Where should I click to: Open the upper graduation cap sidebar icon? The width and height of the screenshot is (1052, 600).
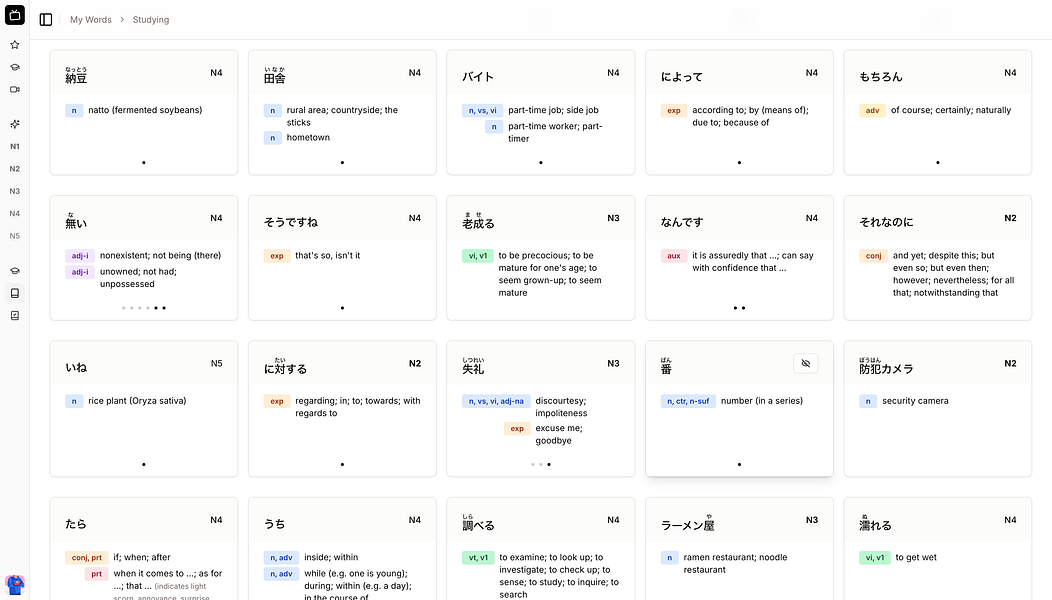15,67
